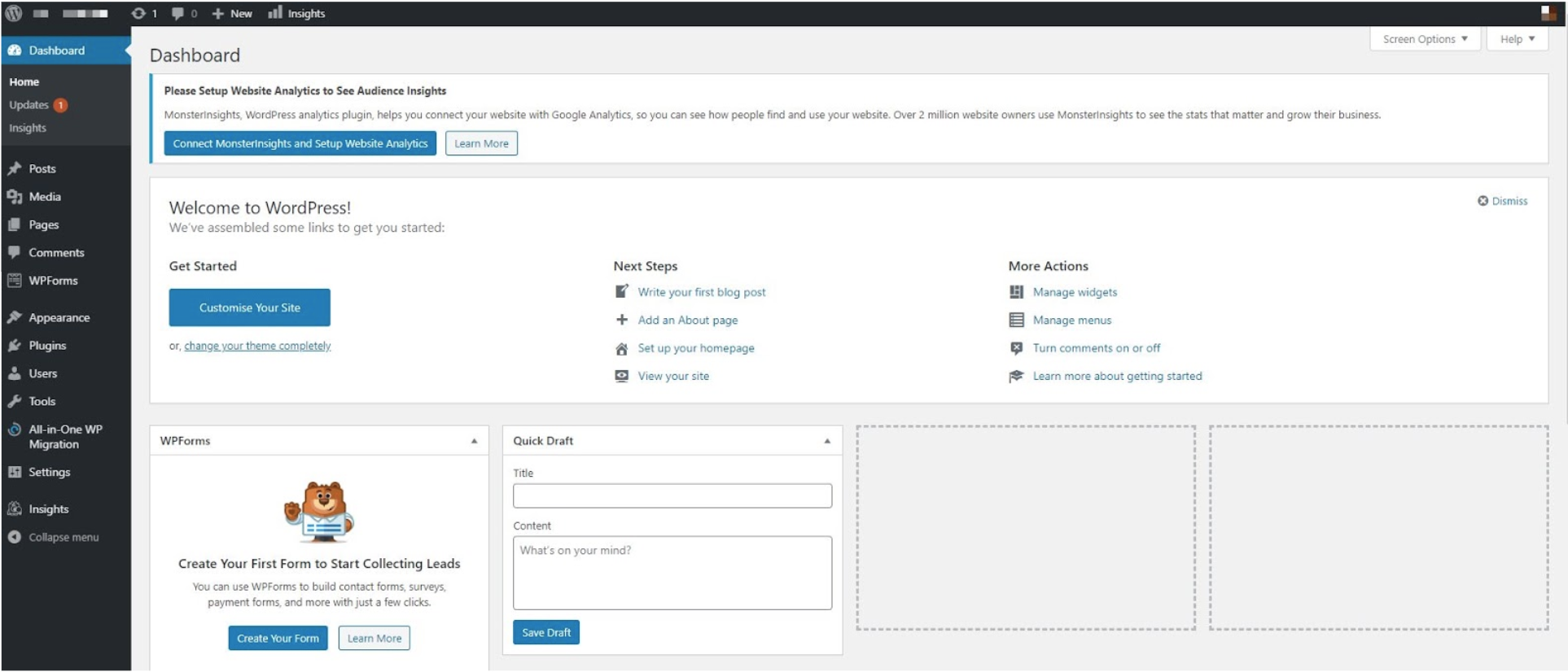Click the Manage menus icon
The height and width of the screenshot is (672, 1568).
pyautogui.click(x=1017, y=320)
